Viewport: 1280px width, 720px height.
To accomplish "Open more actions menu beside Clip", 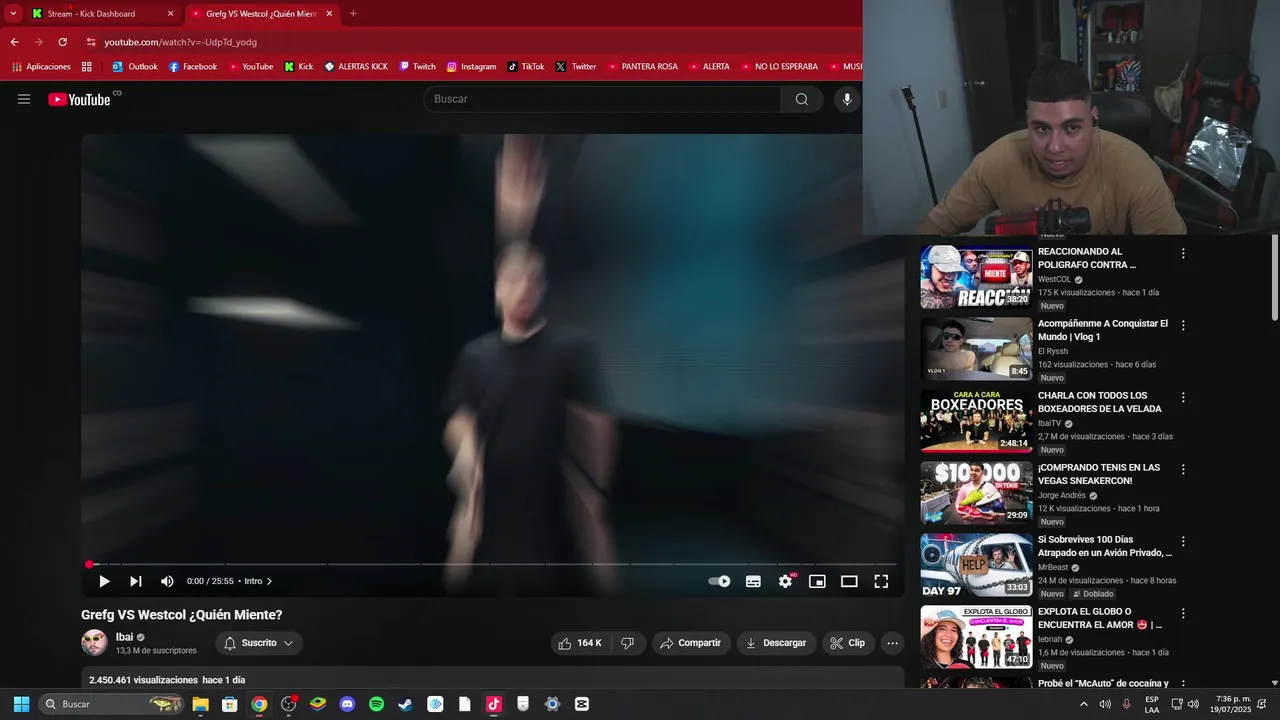I will pos(893,643).
